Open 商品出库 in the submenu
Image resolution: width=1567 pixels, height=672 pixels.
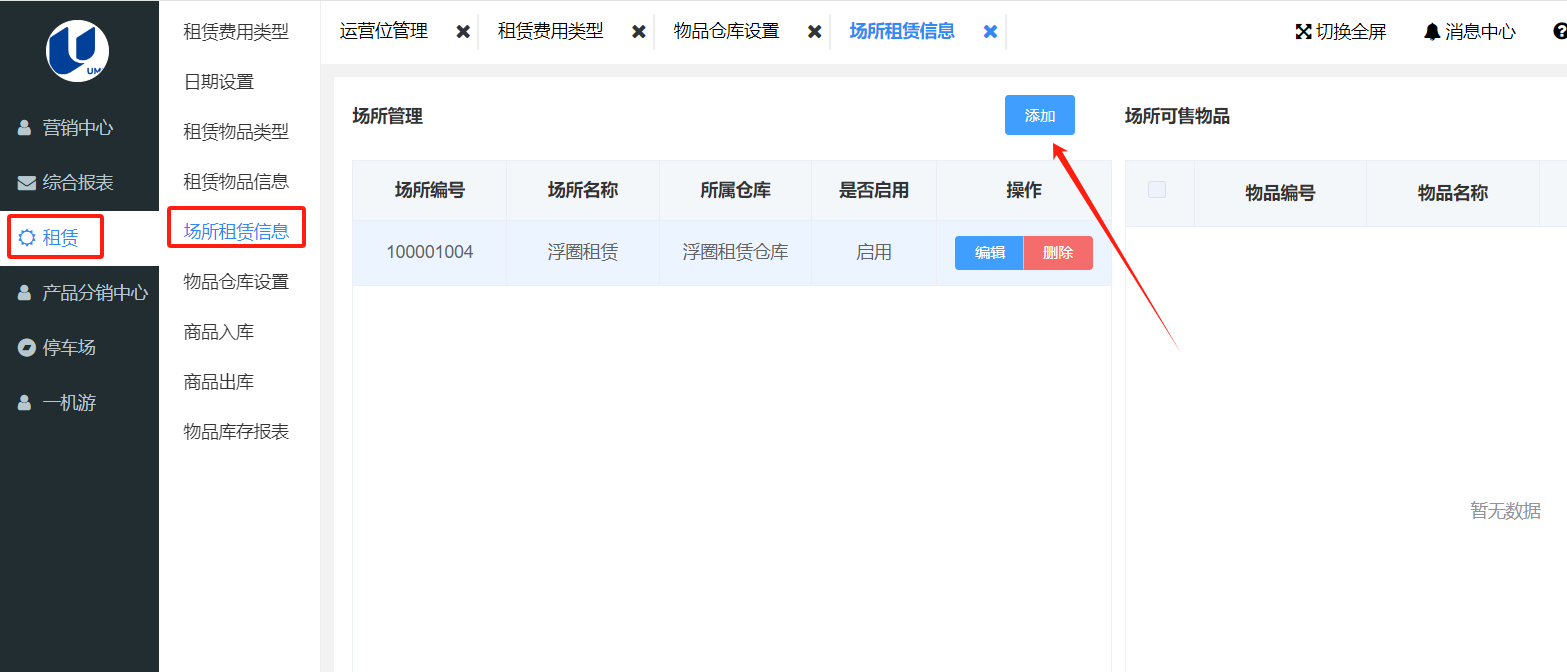coord(219,382)
